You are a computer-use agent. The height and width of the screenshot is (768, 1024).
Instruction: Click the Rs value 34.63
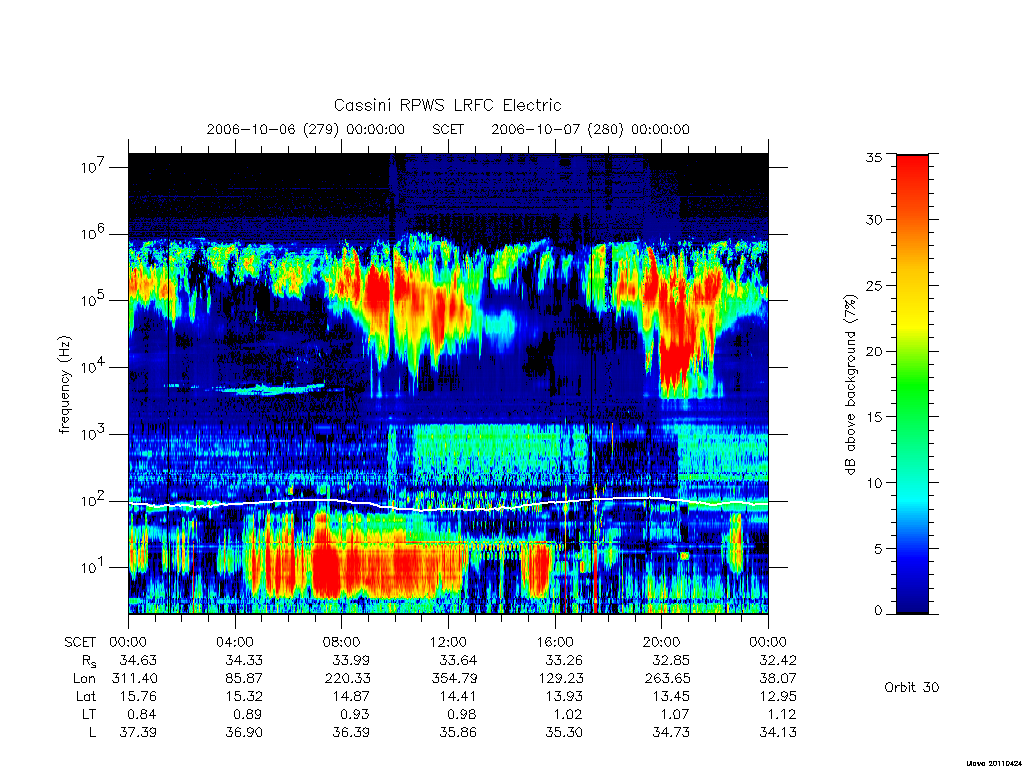tap(138, 660)
